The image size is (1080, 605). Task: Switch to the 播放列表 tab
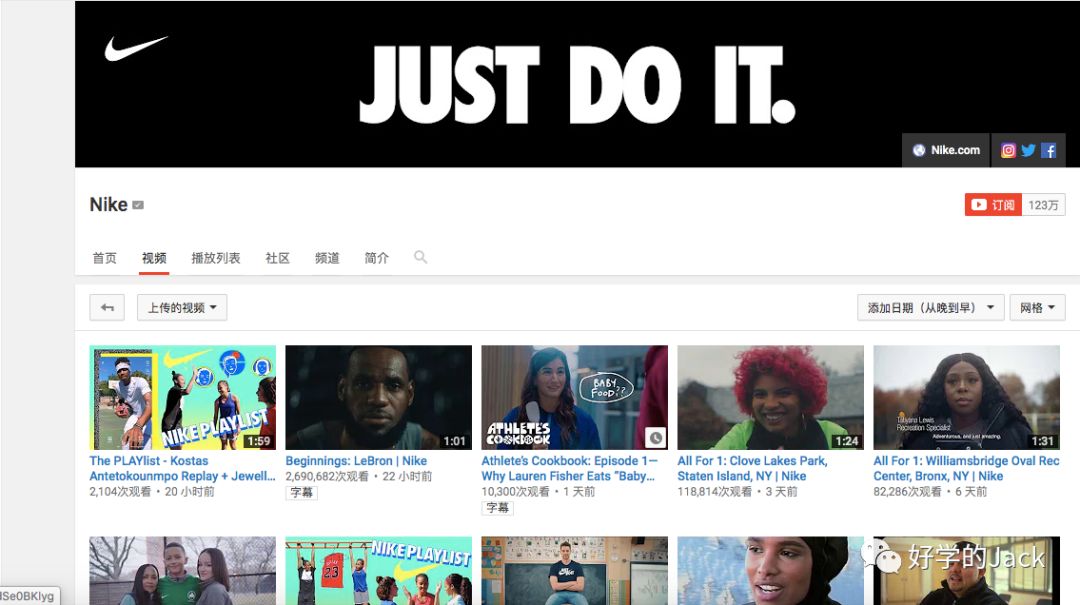pyautogui.click(x=216, y=258)
